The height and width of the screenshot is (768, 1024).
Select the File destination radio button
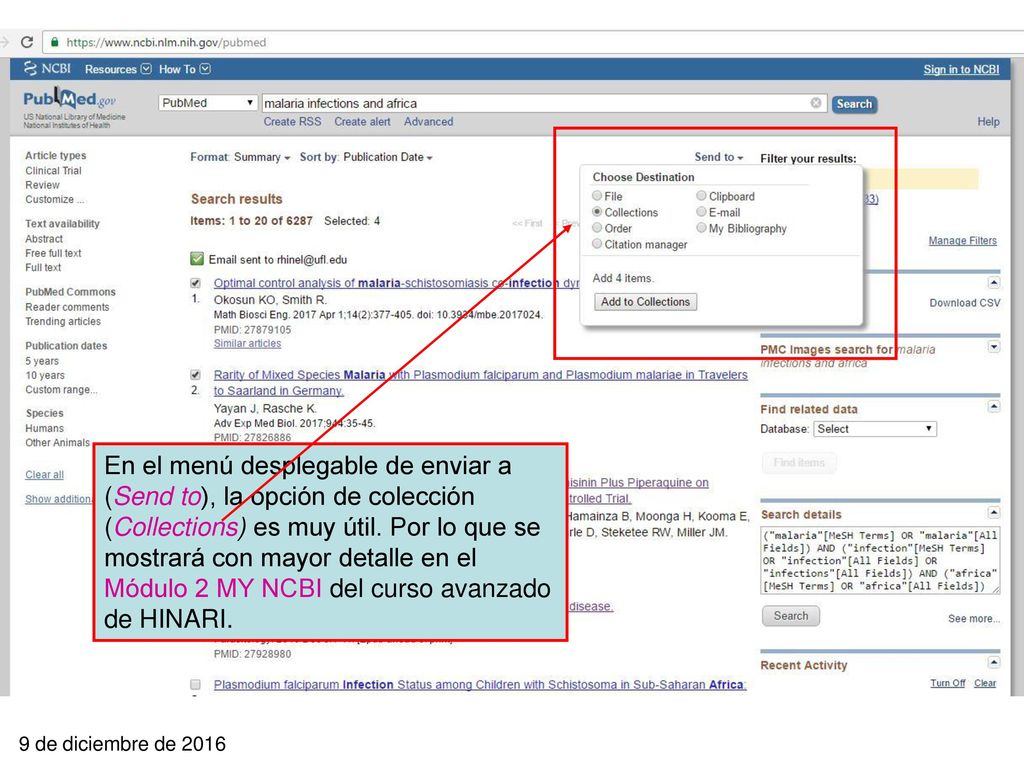tap(597, 196)
